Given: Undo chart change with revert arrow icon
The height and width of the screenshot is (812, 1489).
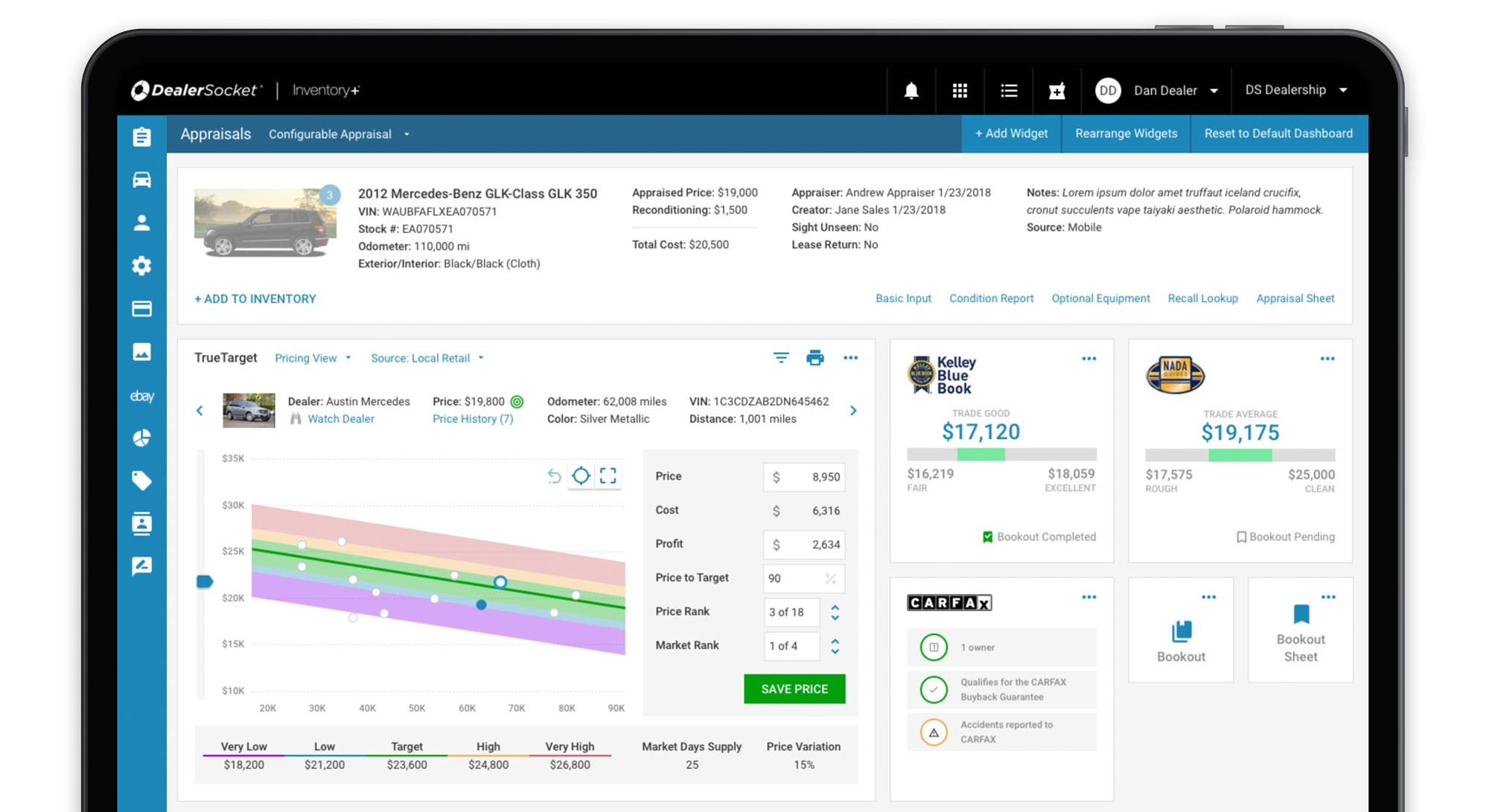Looking at the screenshot, I should [x=554, y=476].
